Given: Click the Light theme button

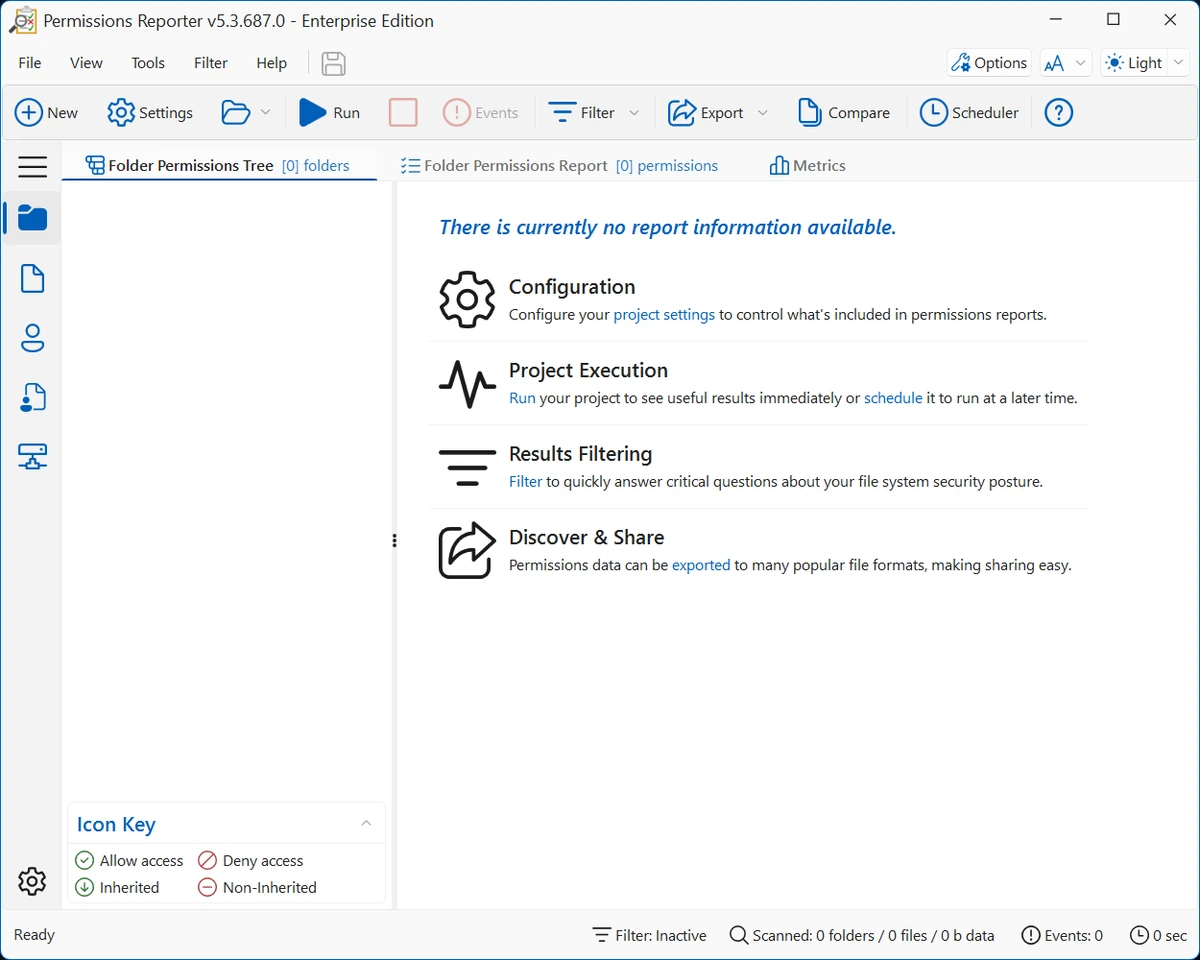Looking at the screenshot, I should (1134, 63).
